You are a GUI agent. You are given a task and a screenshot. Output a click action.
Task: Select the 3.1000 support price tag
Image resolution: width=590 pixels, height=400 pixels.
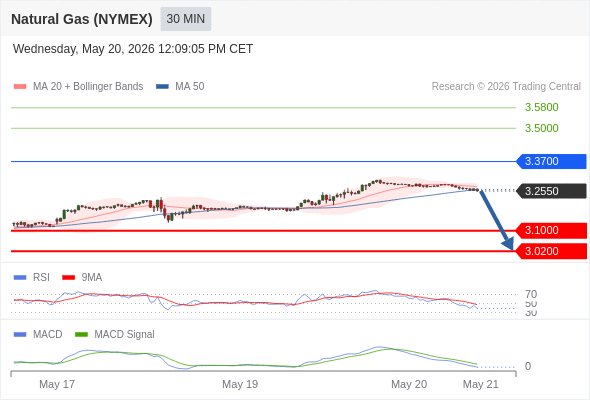pos(551,230)
